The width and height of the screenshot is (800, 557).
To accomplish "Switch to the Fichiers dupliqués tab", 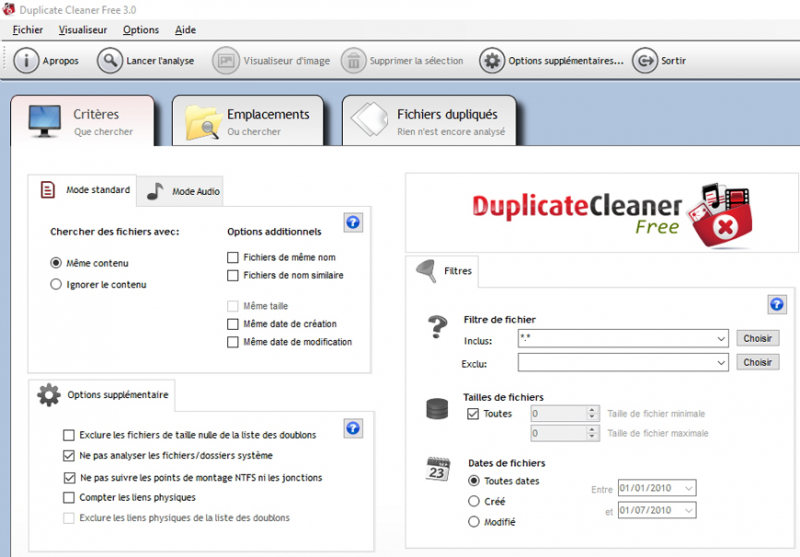I will 429,121.
